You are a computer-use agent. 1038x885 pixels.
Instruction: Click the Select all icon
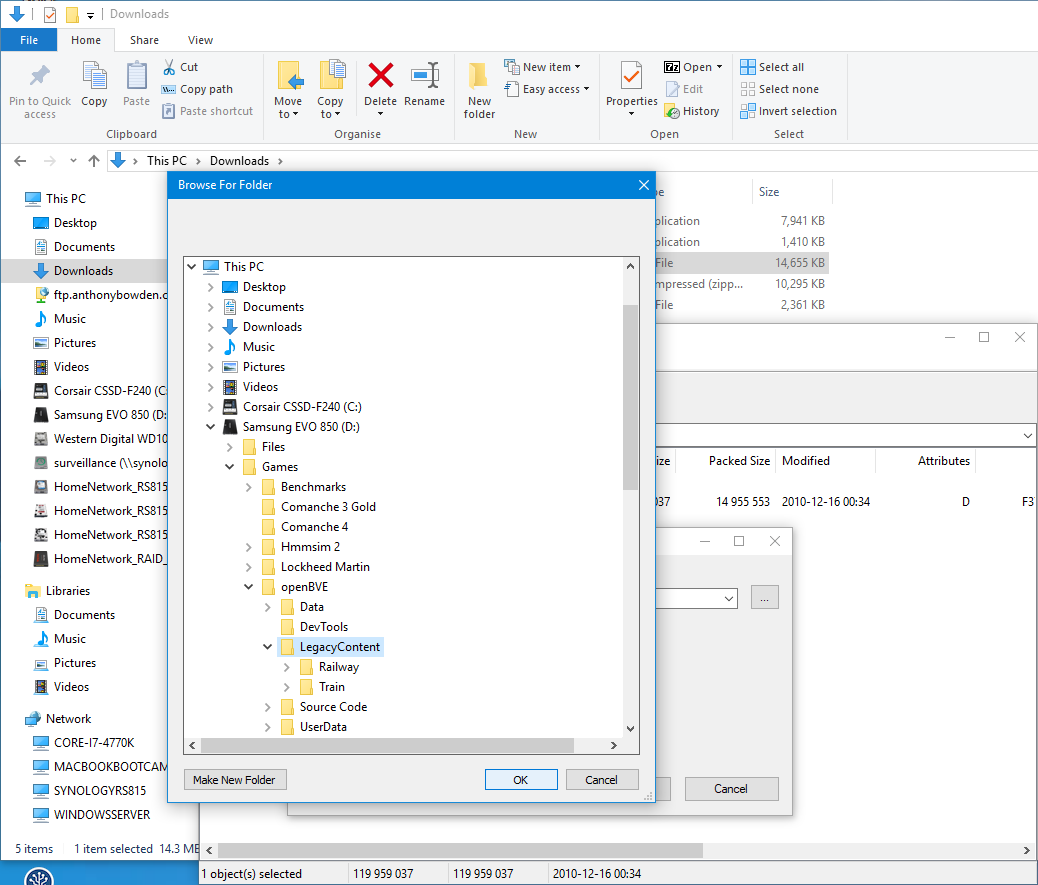(748, 66)
